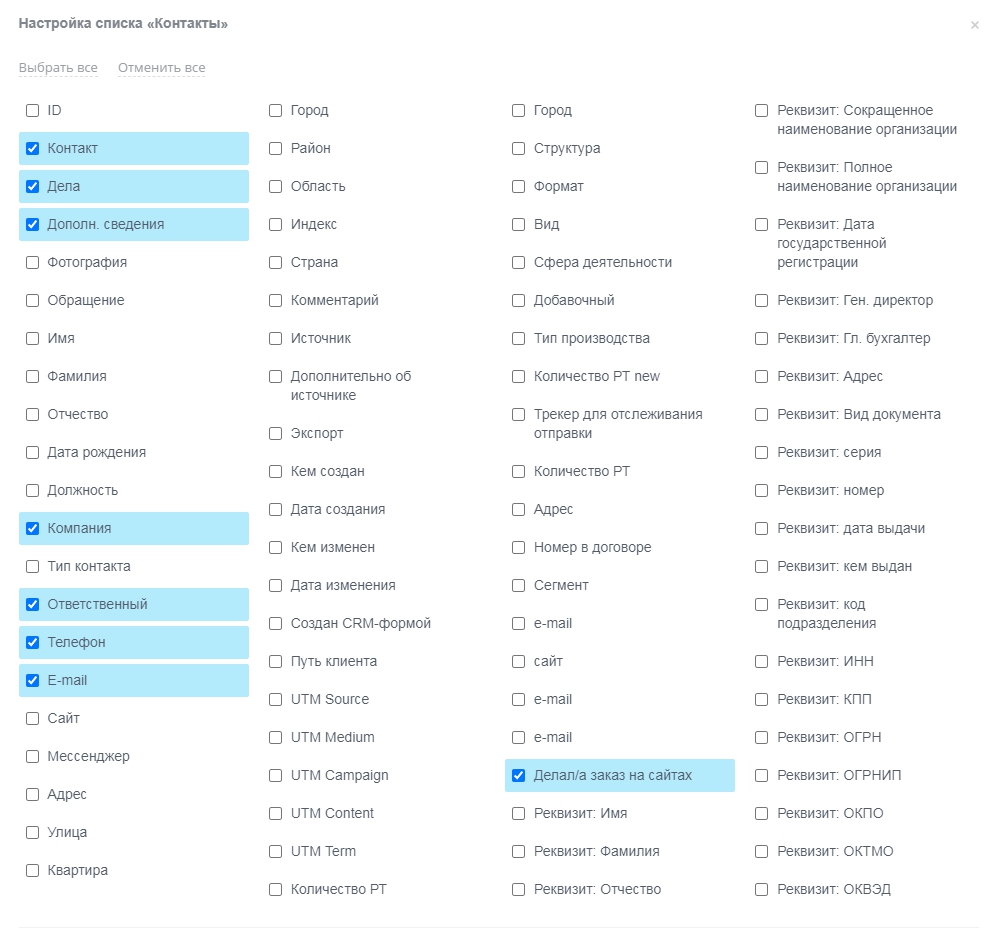The image size is (995, 935).
Task: Close the Контакты list settings dialog
Action: (974, 25)
